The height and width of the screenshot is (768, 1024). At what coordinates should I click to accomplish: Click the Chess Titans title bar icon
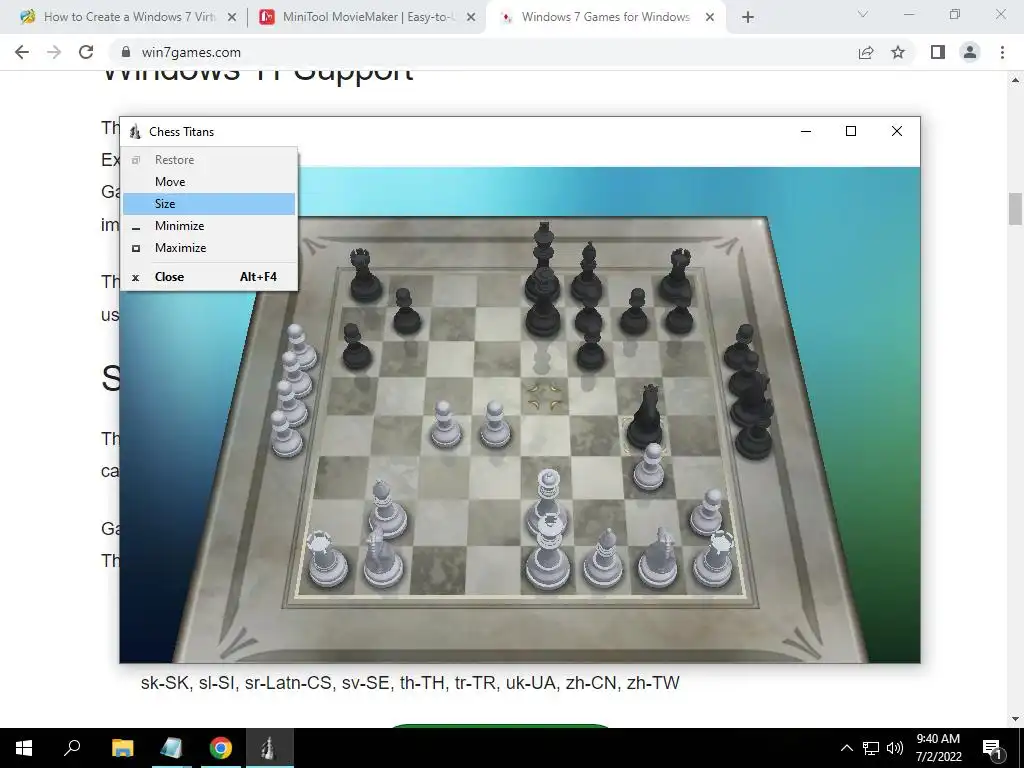135,132
